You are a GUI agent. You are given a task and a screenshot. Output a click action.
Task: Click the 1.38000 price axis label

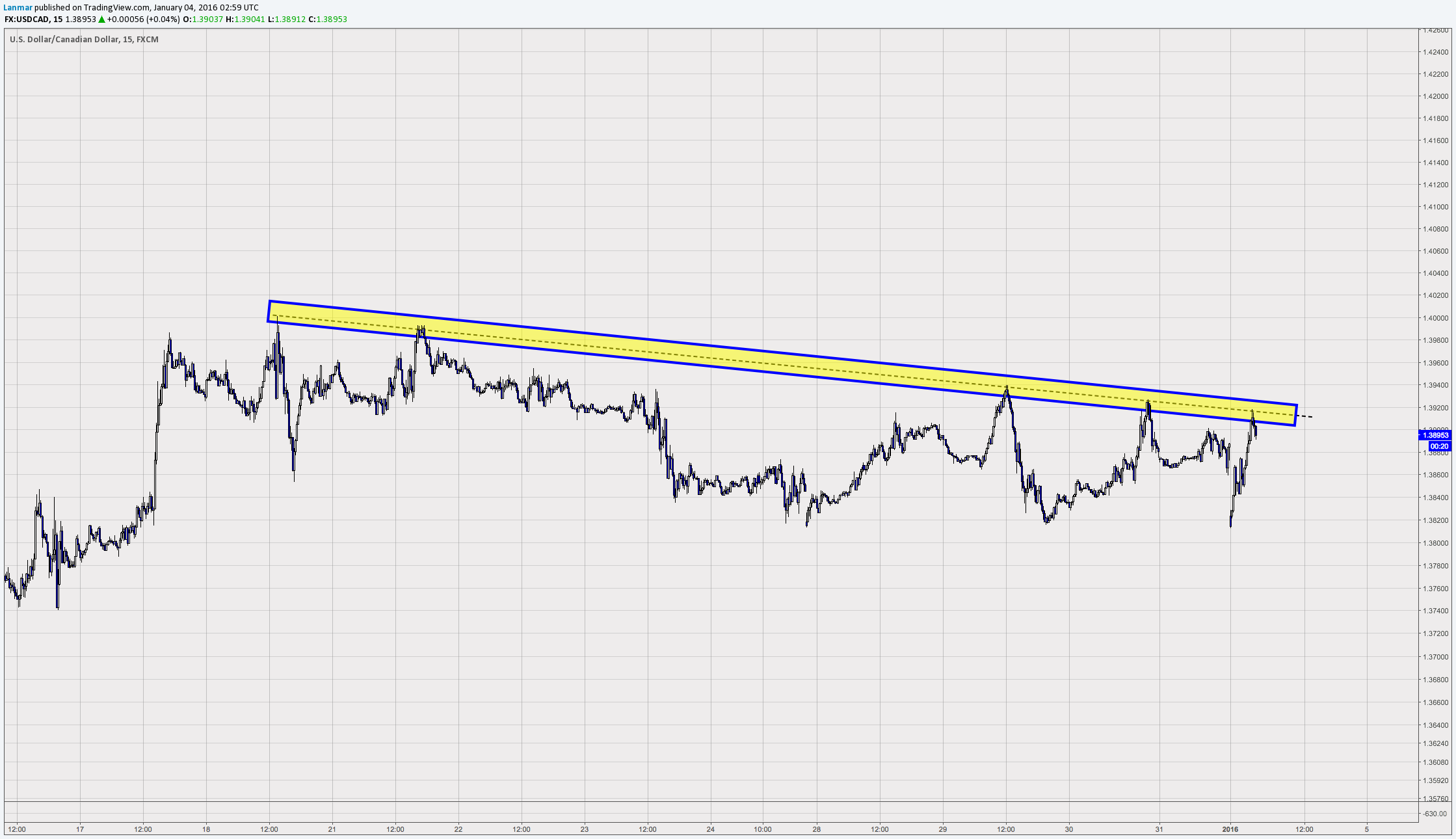1435,543
